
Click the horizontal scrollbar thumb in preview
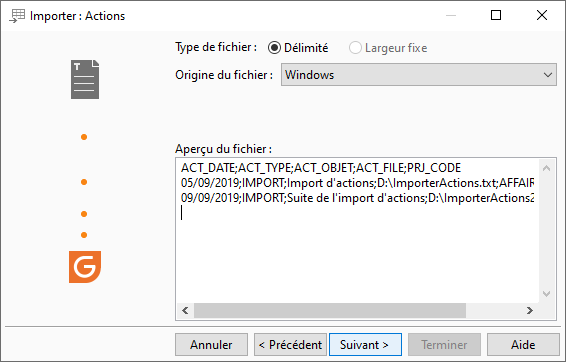click(330, 310)
